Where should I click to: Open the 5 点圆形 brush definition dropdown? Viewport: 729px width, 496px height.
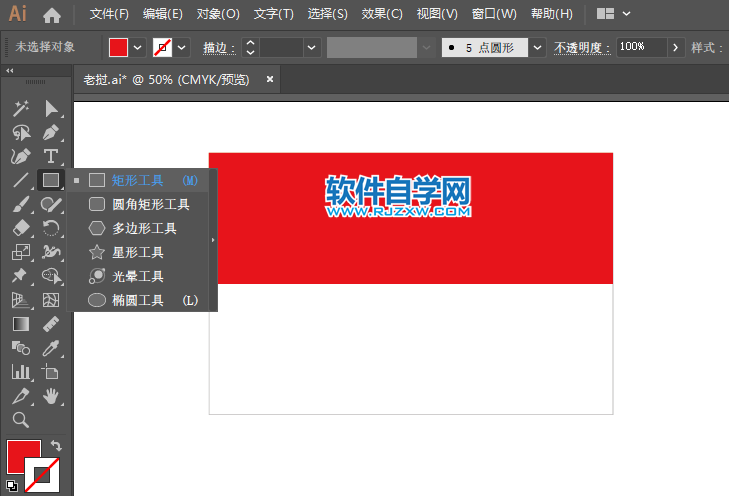(x=538, y=47)
